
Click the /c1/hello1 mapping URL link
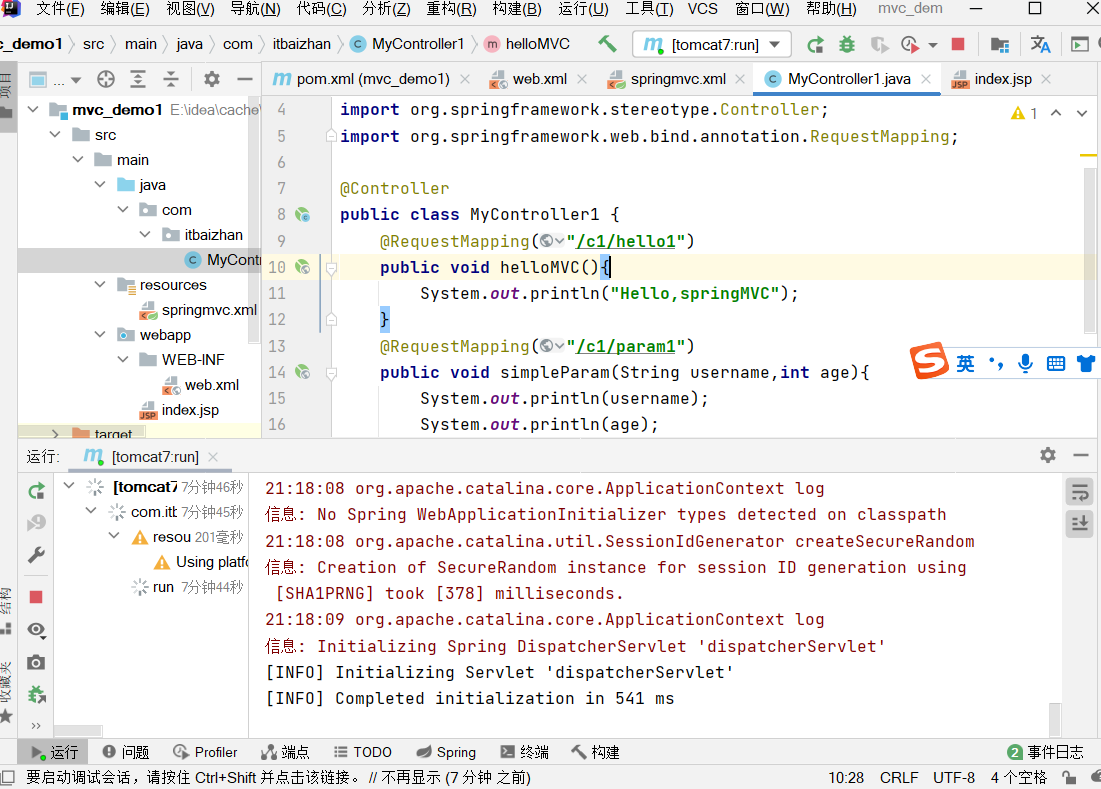626,241
